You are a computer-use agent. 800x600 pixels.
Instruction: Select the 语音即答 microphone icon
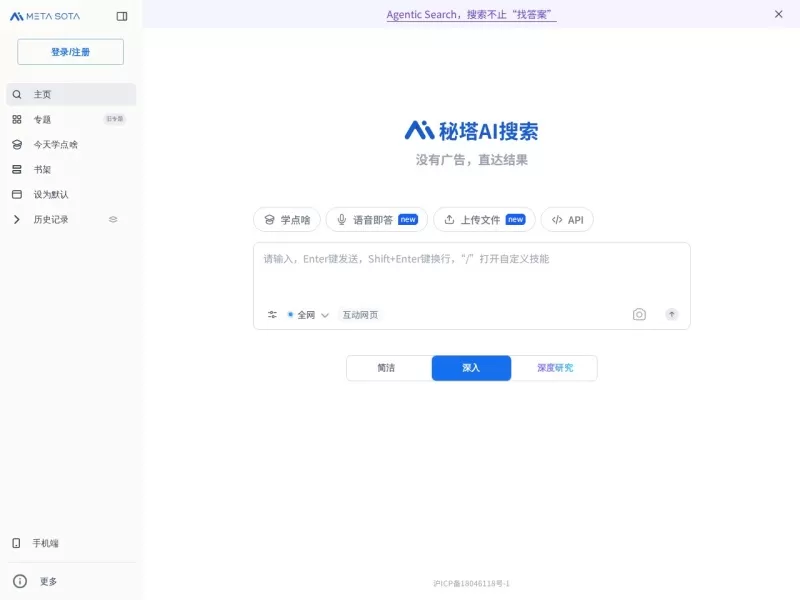click(x=344, y=219)
